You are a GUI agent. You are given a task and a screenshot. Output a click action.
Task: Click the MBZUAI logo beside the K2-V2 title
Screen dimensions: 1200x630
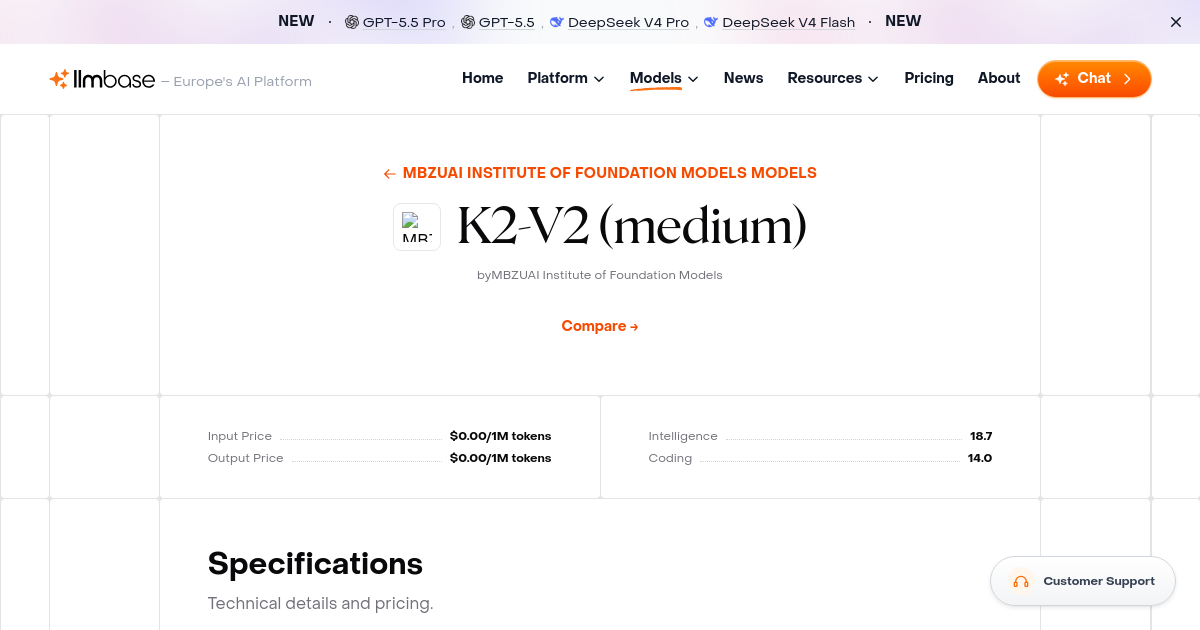tap(416, 227)
